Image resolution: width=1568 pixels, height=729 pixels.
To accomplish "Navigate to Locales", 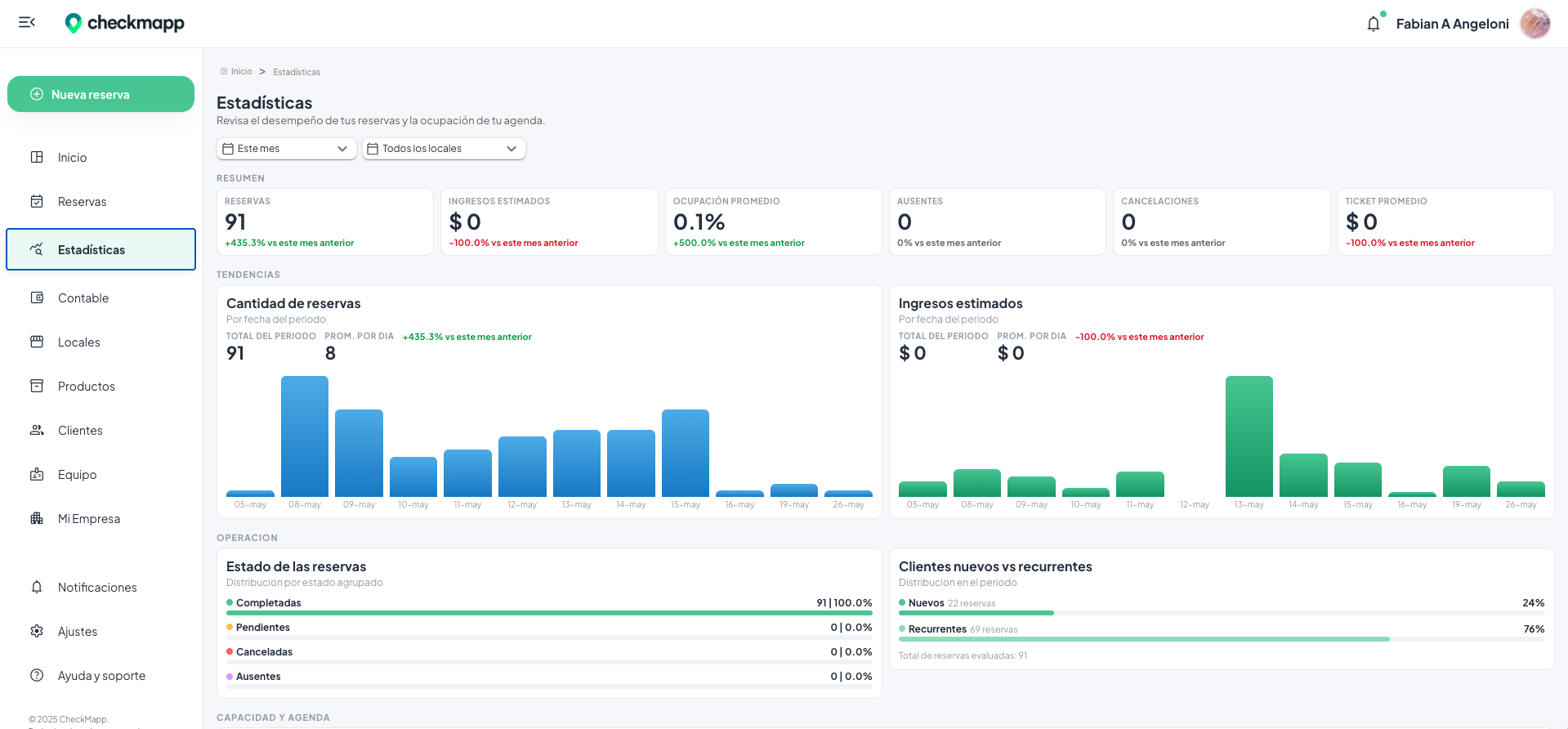I will tap(101, 342).
